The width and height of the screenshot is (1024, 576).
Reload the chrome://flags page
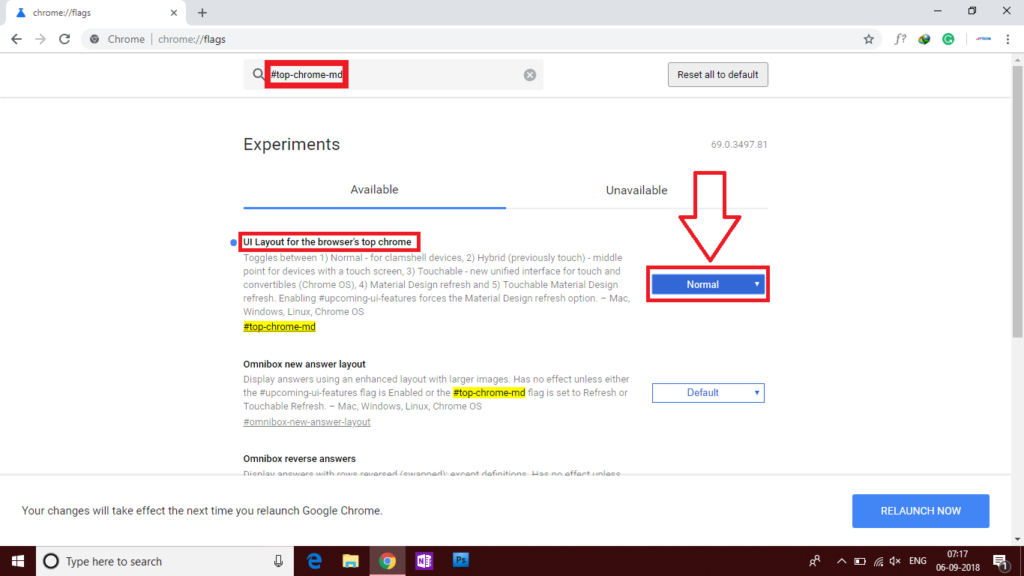coord(64,39)
